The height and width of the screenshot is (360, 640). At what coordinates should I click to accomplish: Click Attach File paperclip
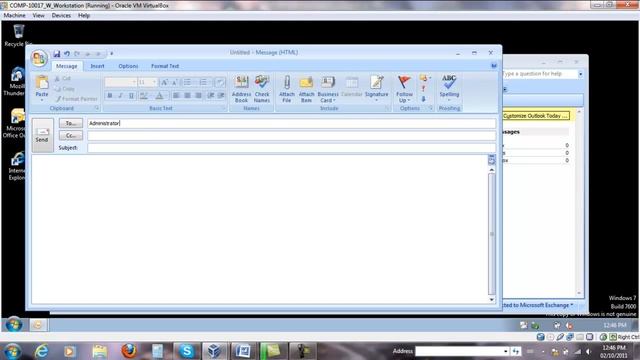pyautogui.click(x=287, y=89)
